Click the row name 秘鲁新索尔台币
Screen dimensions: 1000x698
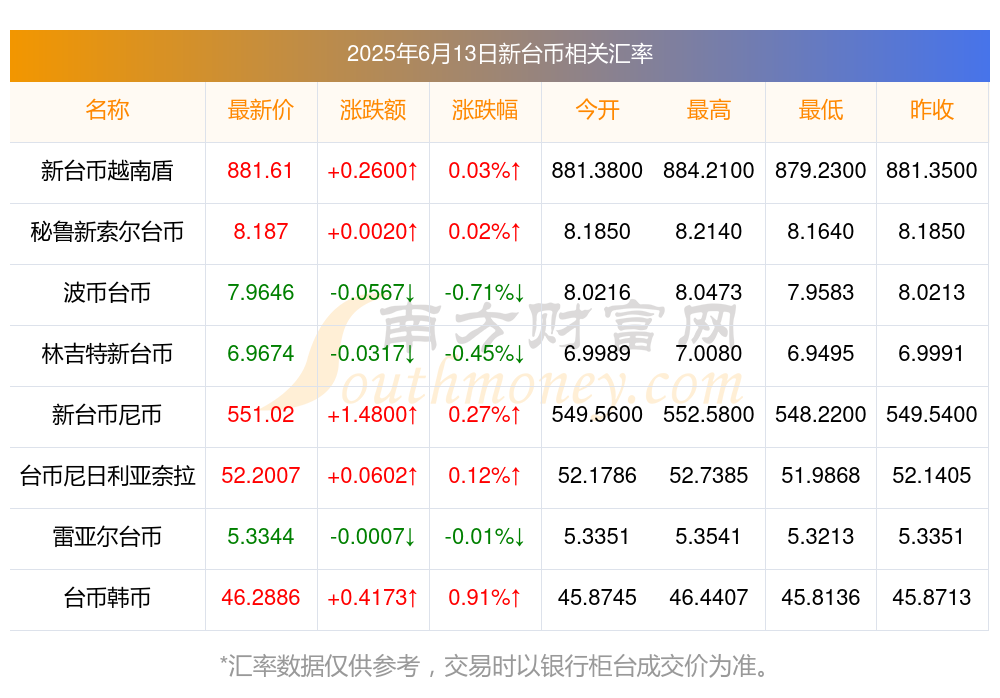107,232
